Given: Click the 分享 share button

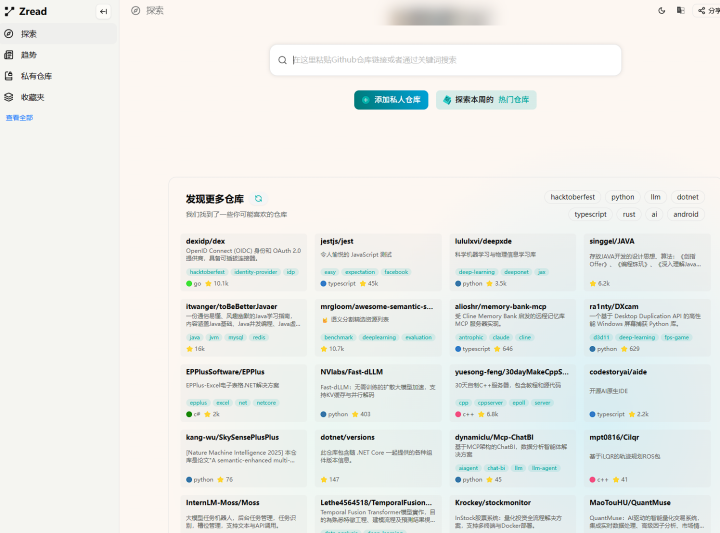Looking at the screenshot, I should click(708, 11).
